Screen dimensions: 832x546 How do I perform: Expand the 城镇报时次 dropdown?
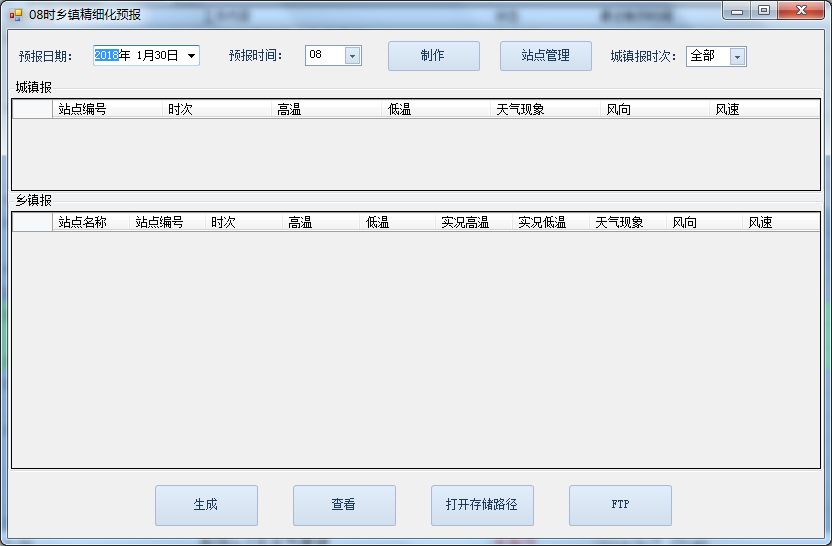[x=737, y=57]
